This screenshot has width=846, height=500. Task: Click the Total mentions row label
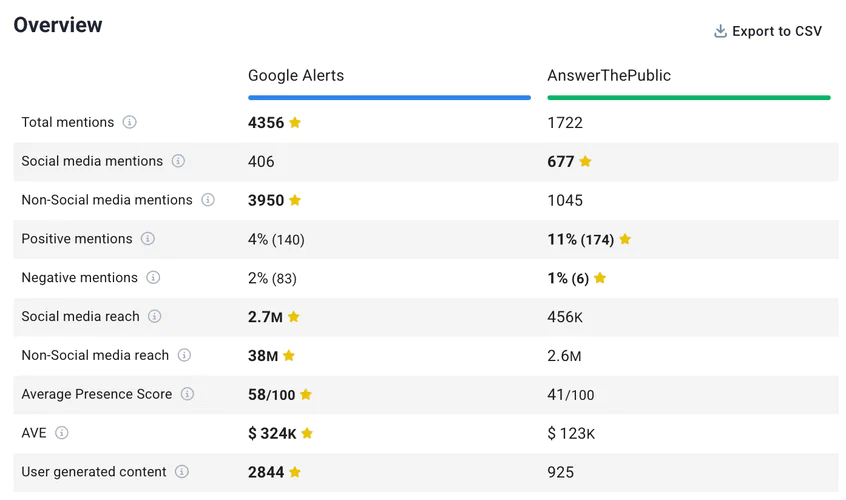(68, 122)
